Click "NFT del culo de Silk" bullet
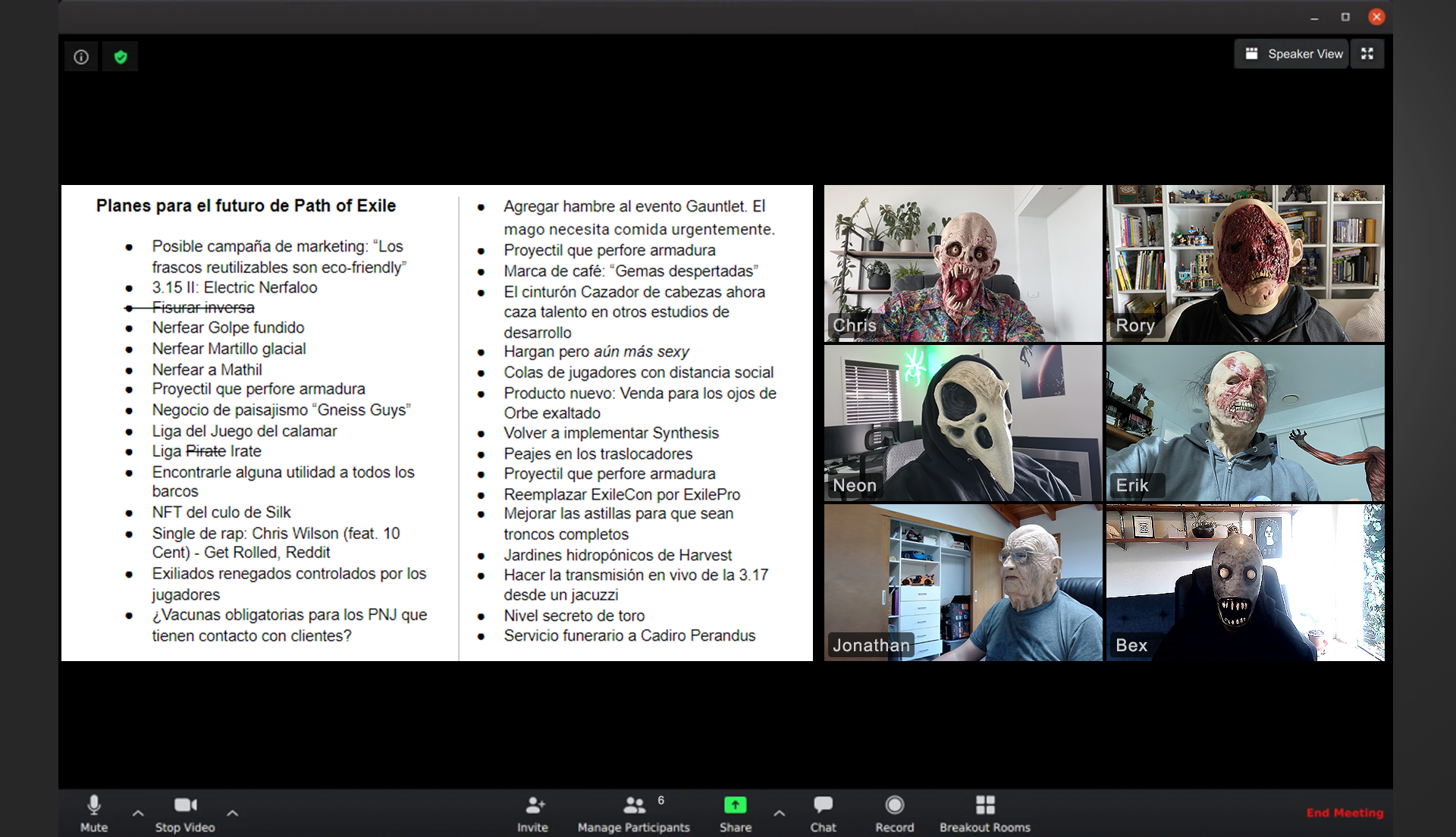The width and height of the screenshot is (1456, 837). click(221, 513)
